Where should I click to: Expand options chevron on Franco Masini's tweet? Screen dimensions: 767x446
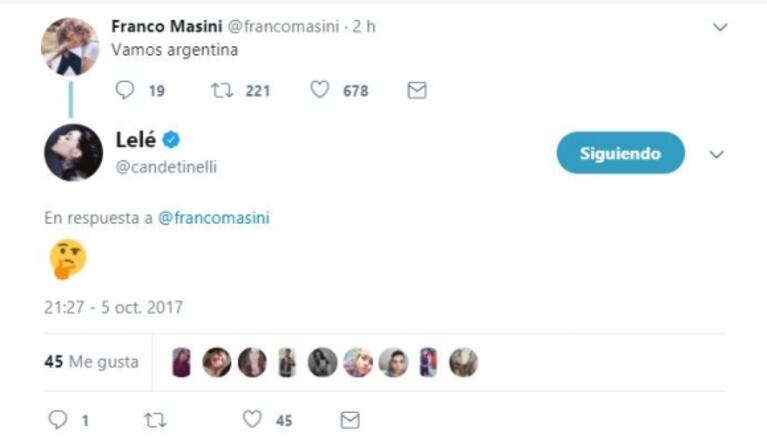coord(720,27)
